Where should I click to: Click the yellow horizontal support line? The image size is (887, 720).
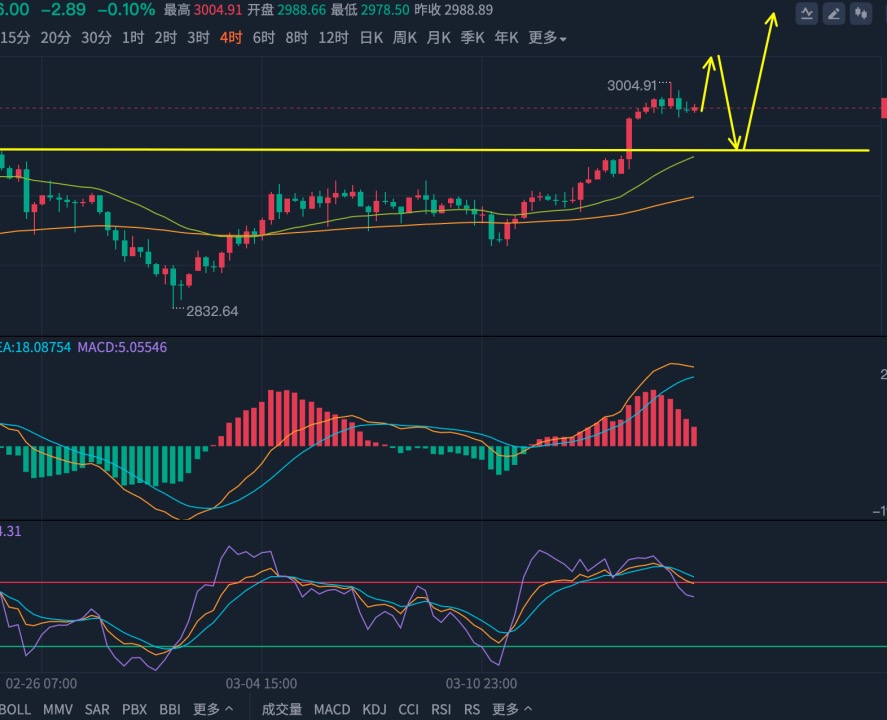434,150
